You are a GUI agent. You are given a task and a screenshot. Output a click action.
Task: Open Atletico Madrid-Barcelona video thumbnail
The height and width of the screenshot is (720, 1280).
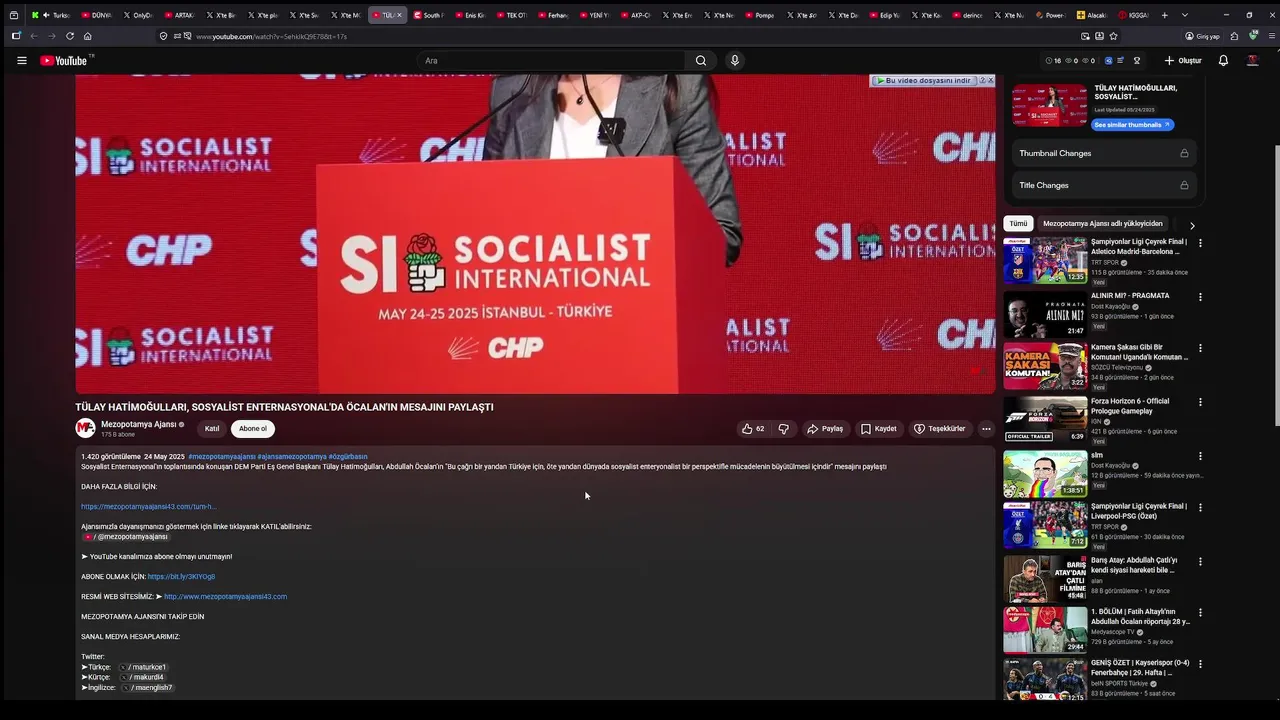point(1045,261)
